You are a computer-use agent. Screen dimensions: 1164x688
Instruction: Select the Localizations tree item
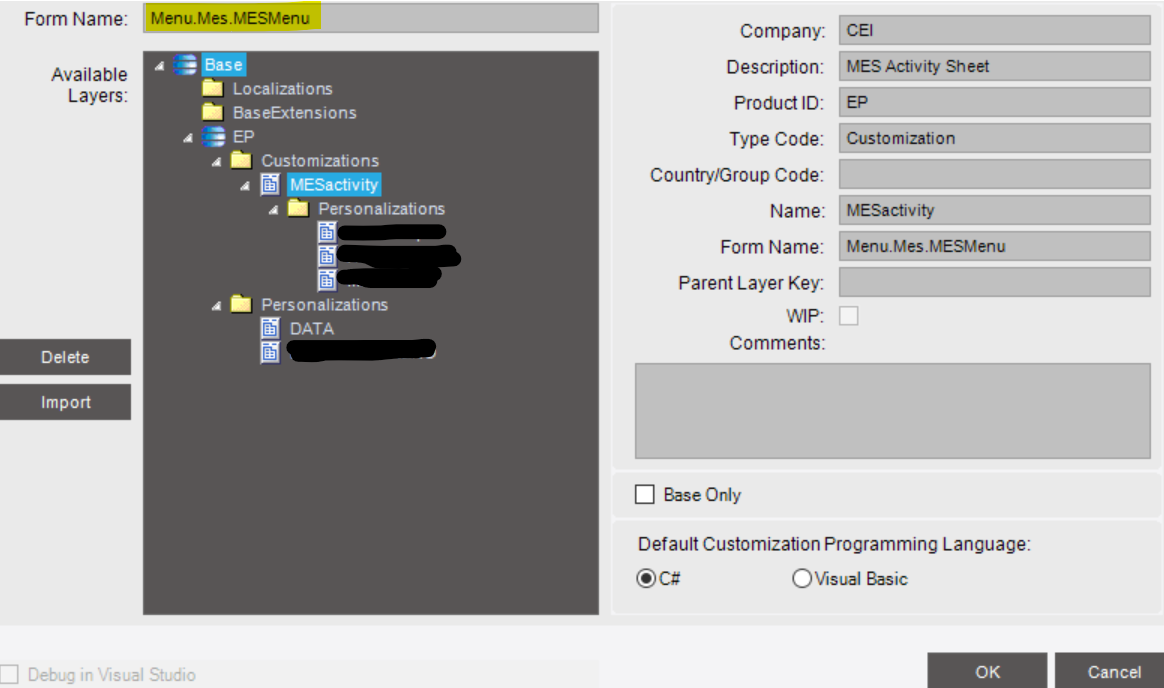[283, 88]
